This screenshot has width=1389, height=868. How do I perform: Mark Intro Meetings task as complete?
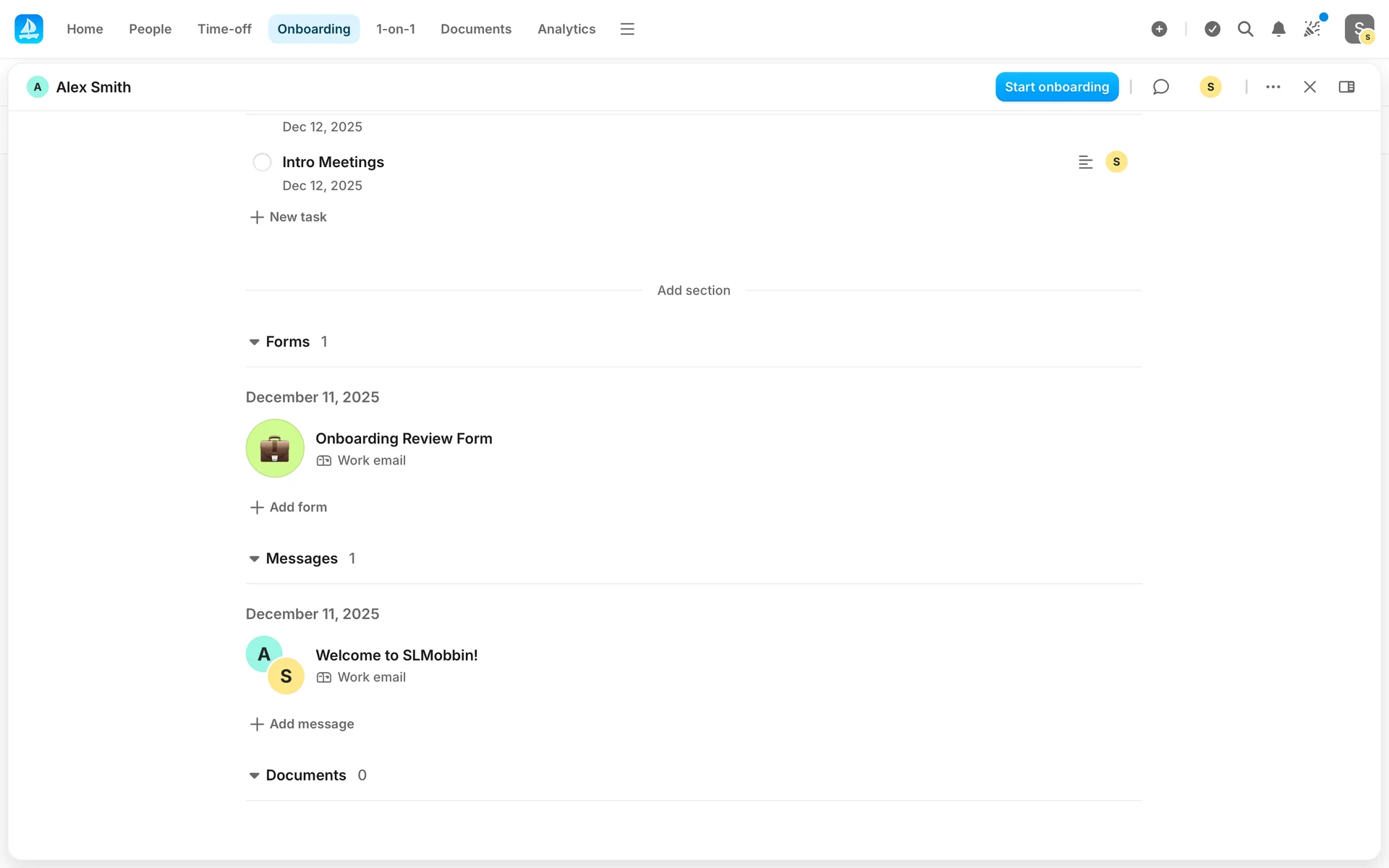point(262,162)
